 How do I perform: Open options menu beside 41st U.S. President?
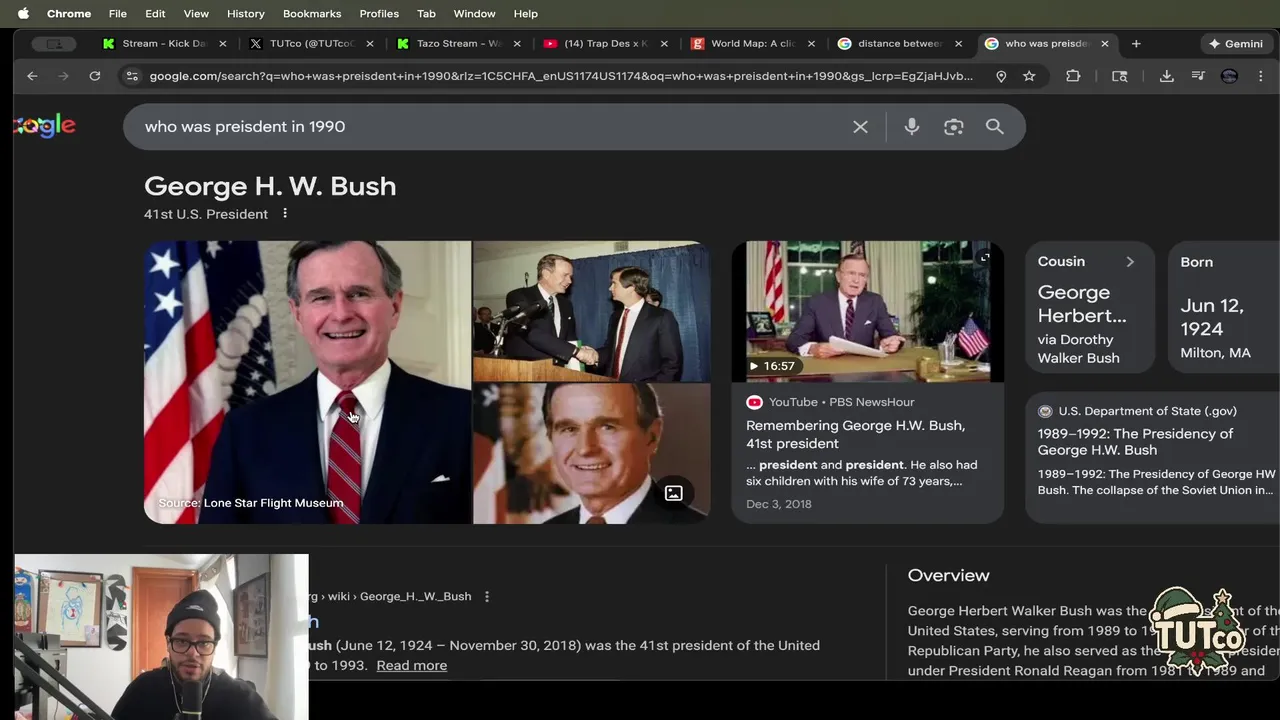click(x=285, y=214)
